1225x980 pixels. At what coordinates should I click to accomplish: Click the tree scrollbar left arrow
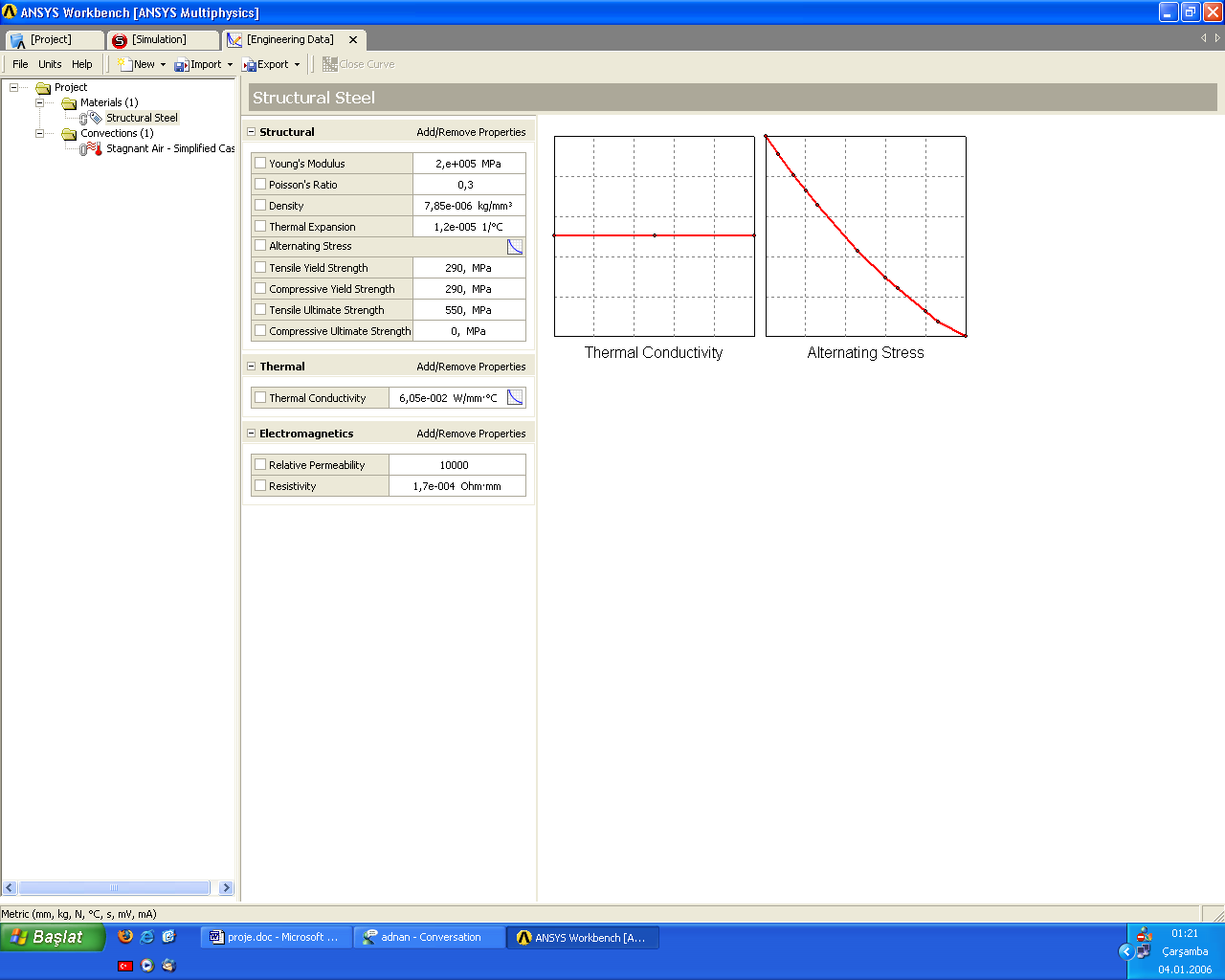point(10,888)
